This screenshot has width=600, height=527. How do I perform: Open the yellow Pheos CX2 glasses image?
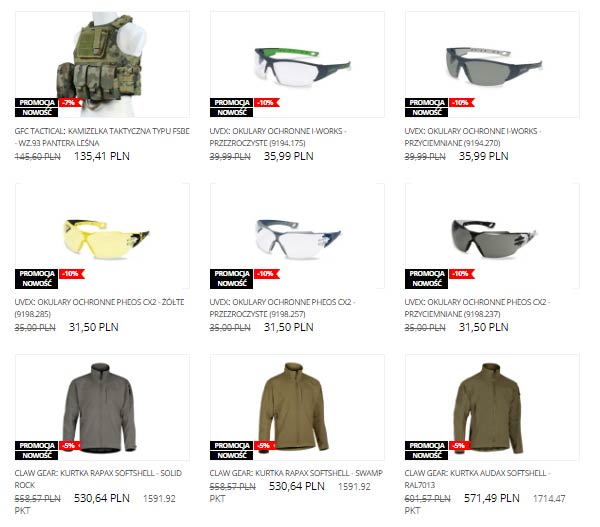pos(102,236)
